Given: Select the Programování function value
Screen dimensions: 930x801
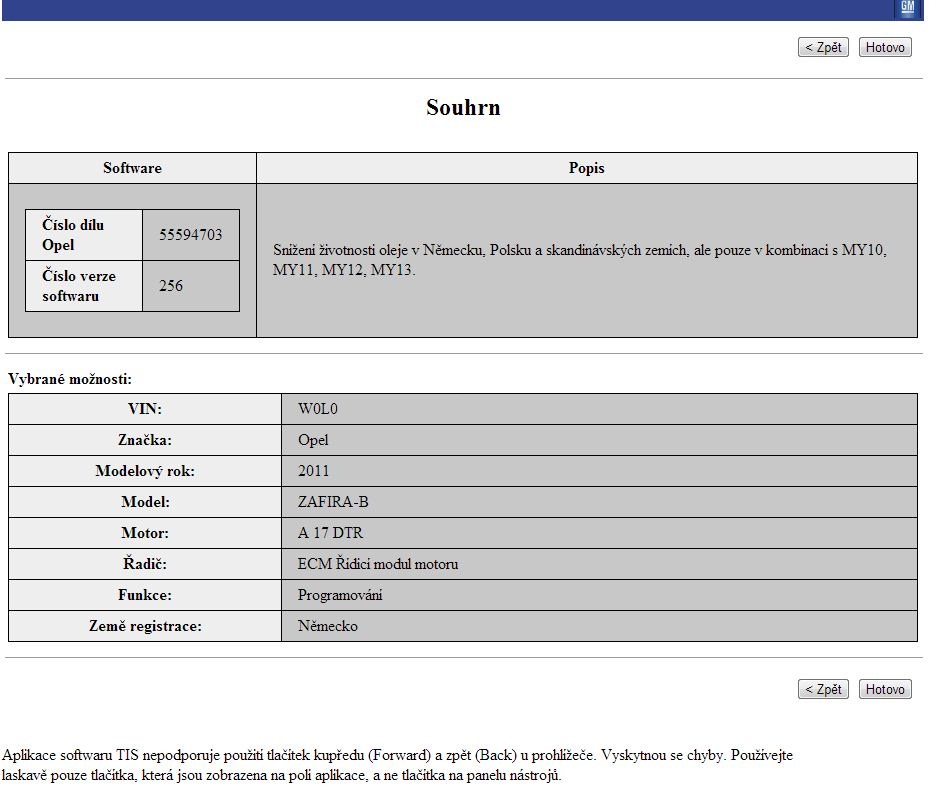Looking at the screenshot, I should click(x=340, y=595).
